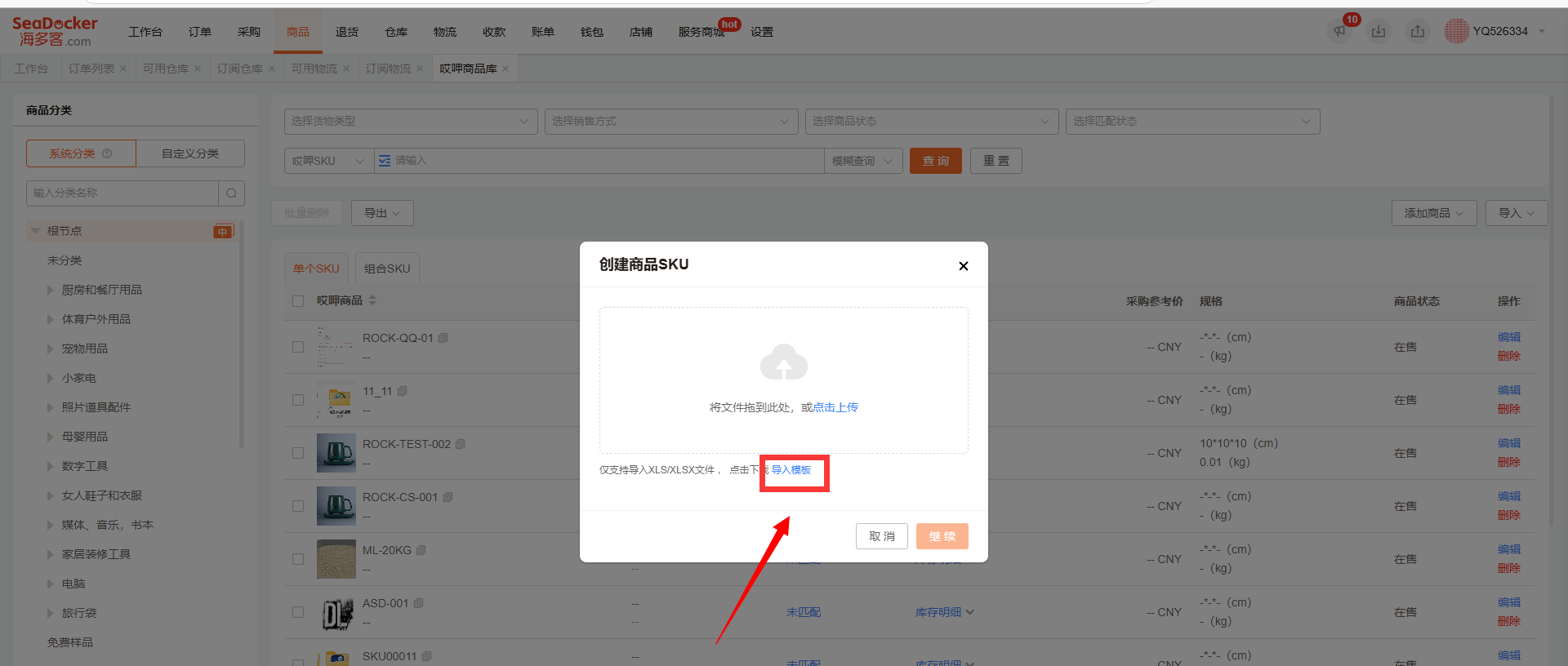Toggle the select-all checkbox in table header
Screen dimensions: 1568x666
click(298, 301)
